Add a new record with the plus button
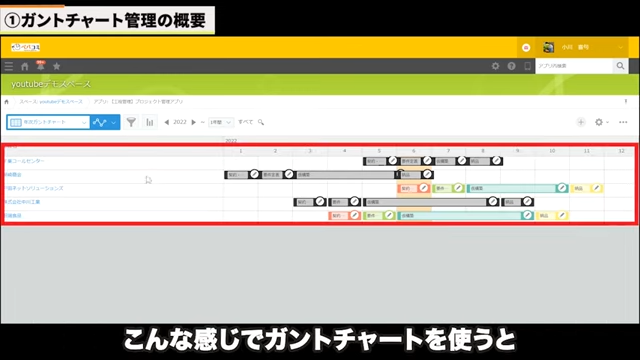 [581, 122]
